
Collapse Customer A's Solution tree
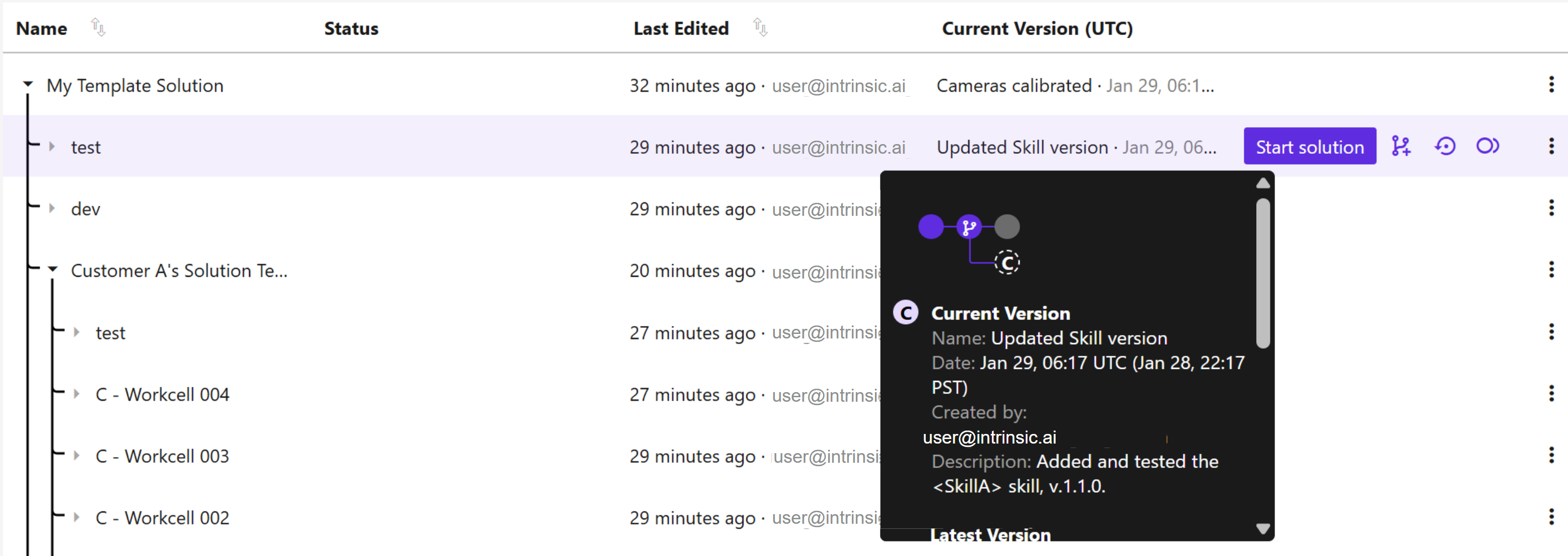point(52,270)
